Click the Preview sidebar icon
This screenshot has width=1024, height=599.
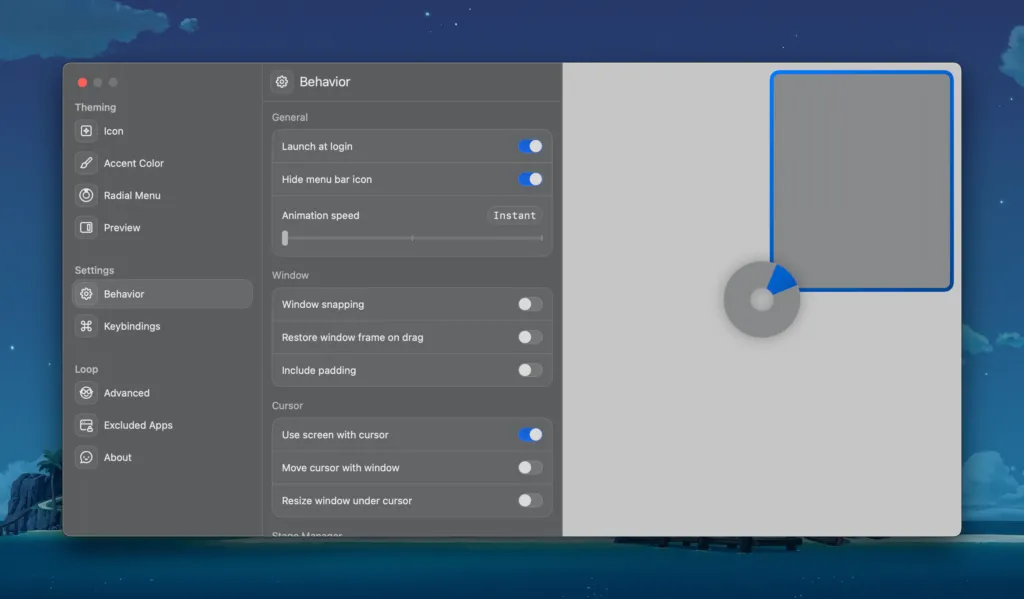coord(86,227)
